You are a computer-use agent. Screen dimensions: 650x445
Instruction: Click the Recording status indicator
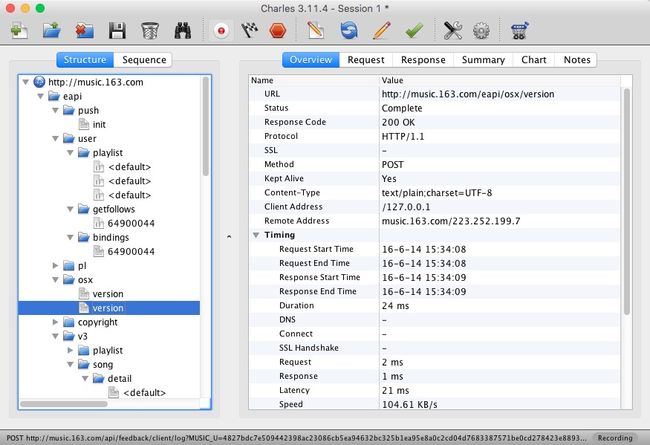pyautogui.click(x=615, y=438)
